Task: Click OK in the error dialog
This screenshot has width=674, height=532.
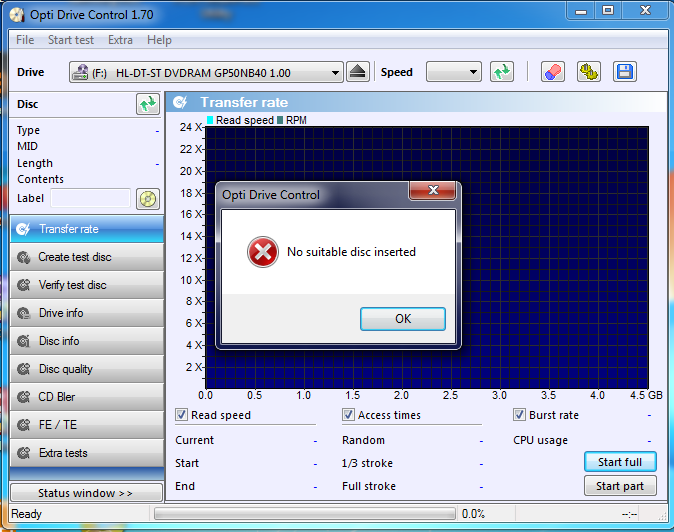Action: (403, 319)
